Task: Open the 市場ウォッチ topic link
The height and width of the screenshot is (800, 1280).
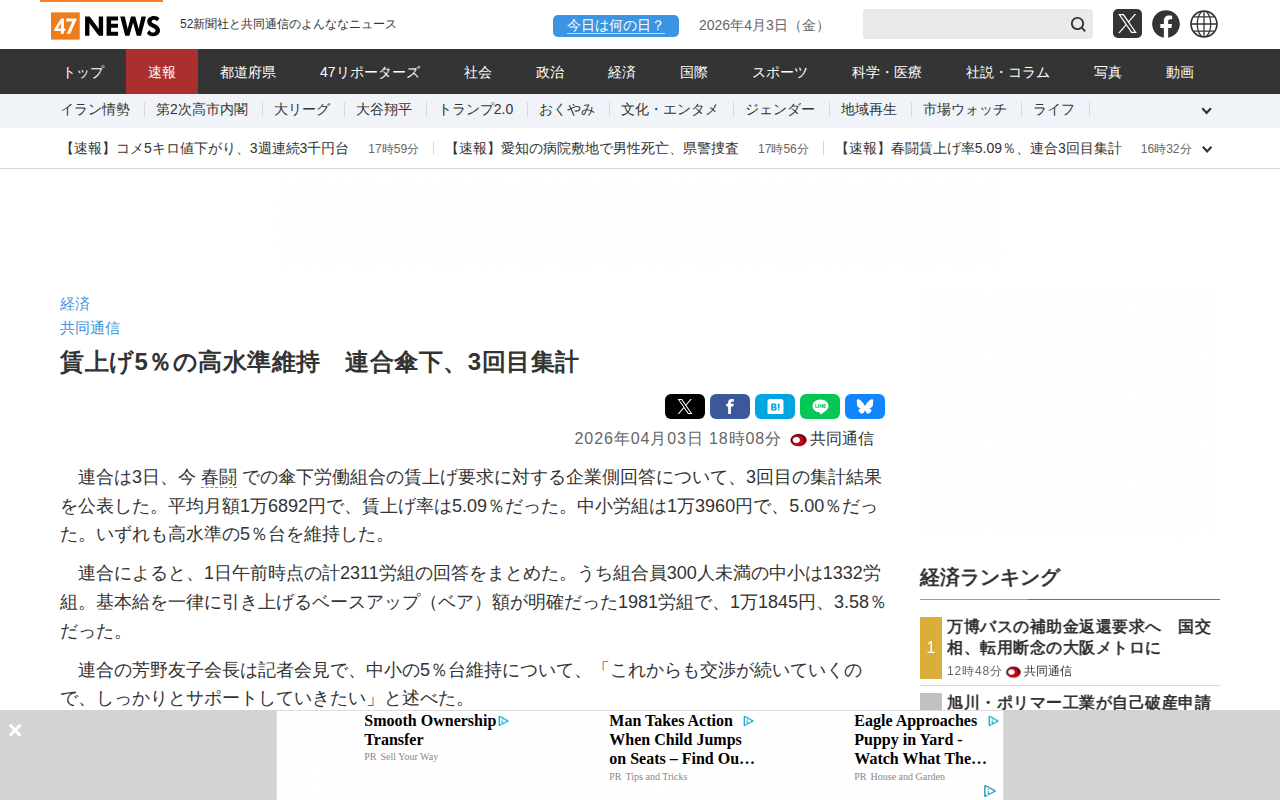Action: click(x=965, y=110)
